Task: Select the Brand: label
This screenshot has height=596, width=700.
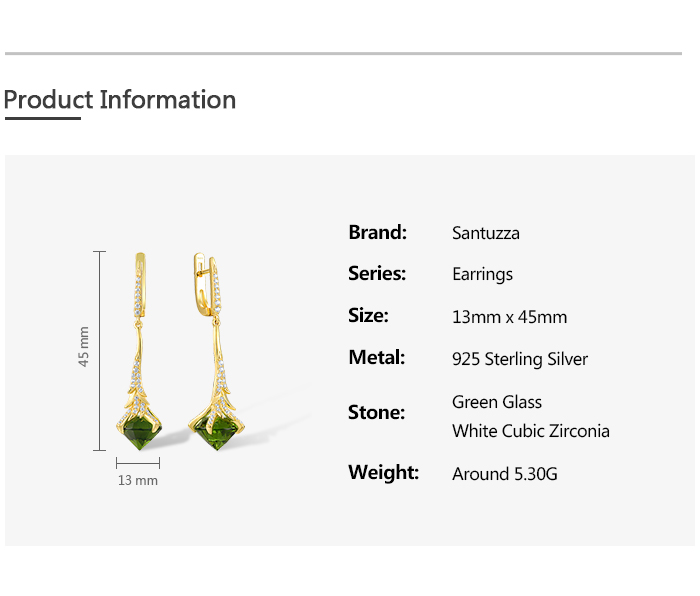Action: click(377, 233)
